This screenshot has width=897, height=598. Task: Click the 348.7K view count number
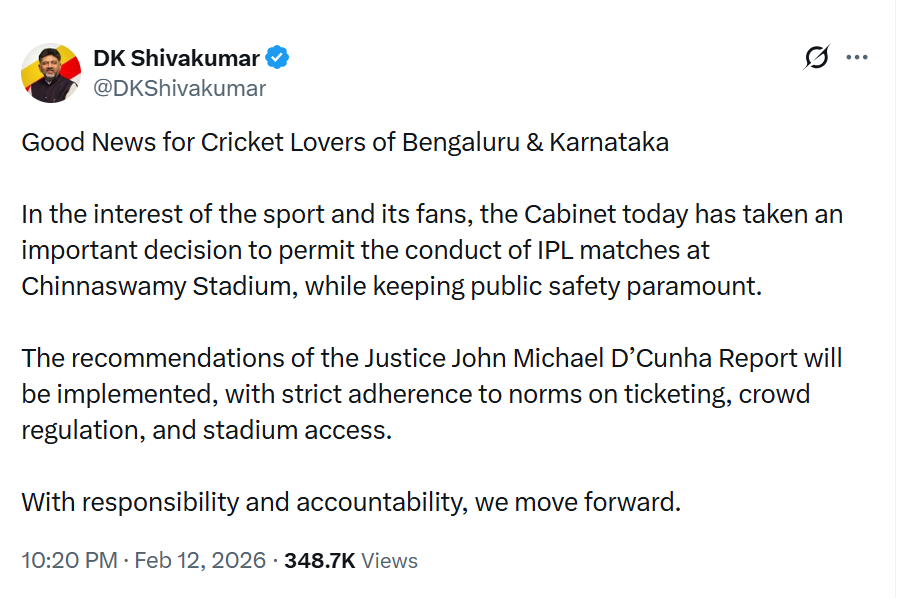[319, 560]
